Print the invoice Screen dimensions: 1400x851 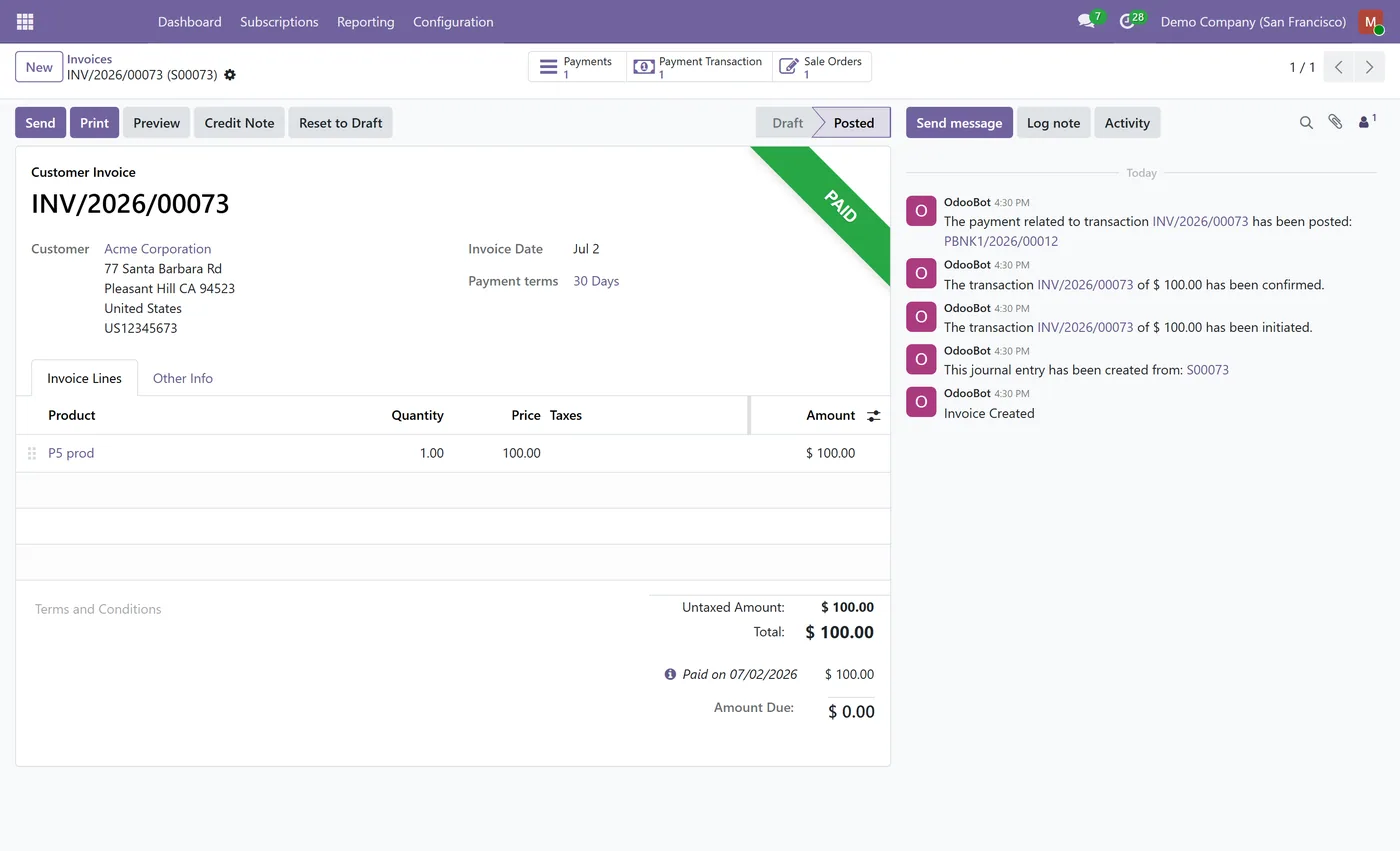tap(94, 122)
